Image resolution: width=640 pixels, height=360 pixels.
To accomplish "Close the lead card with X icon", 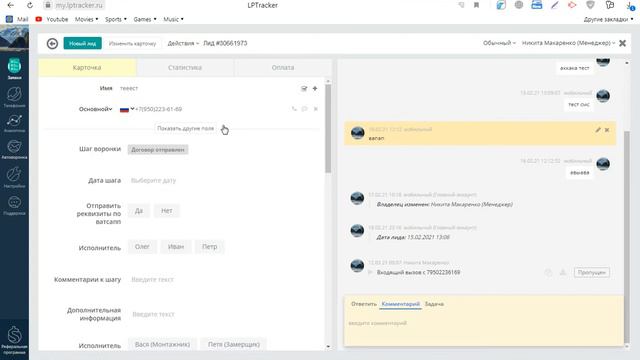I will [622, 43].
